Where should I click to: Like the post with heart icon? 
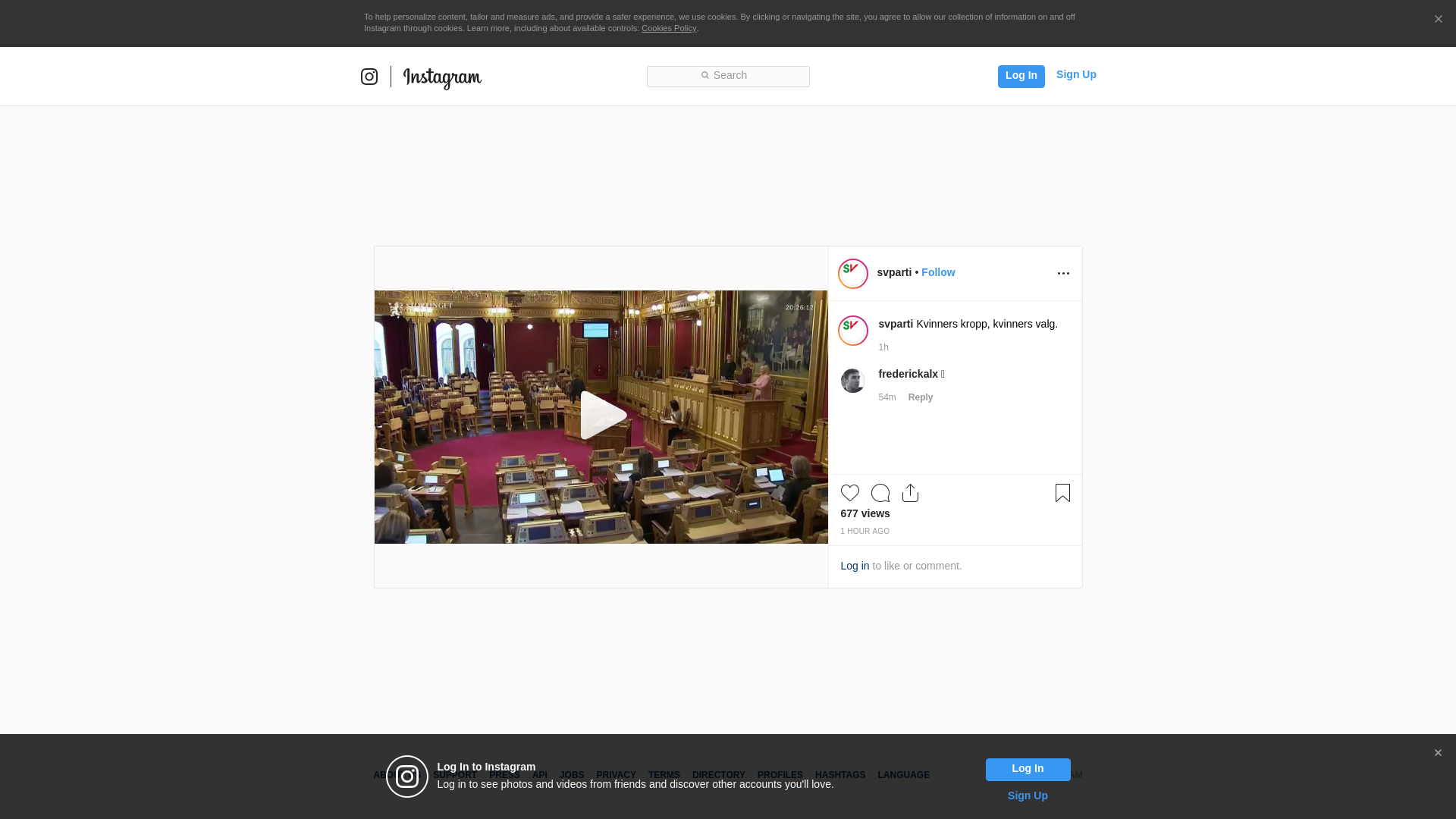click(x=850, y=493)
